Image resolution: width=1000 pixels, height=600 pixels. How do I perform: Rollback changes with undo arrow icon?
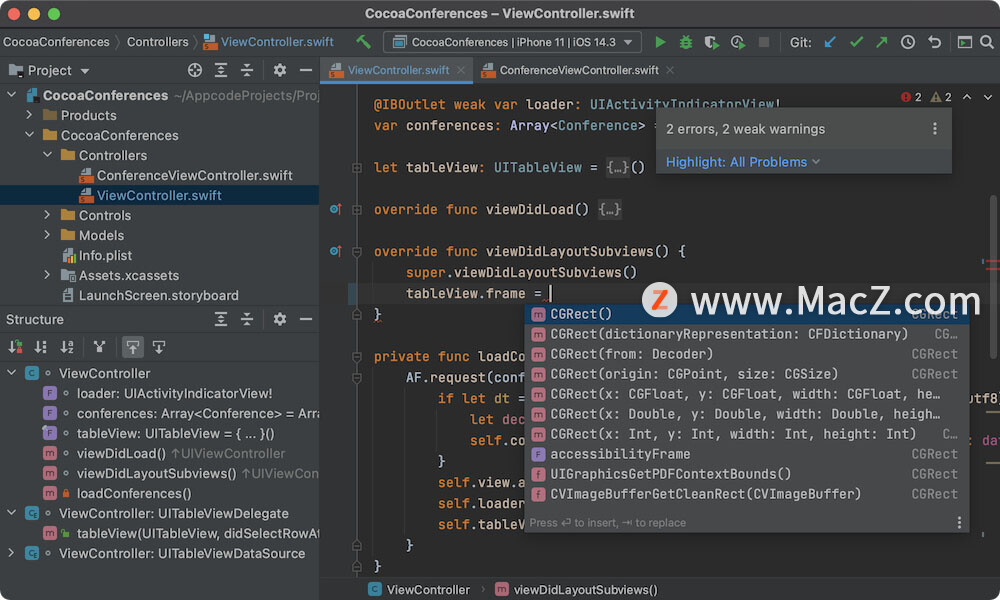(934, 42)
